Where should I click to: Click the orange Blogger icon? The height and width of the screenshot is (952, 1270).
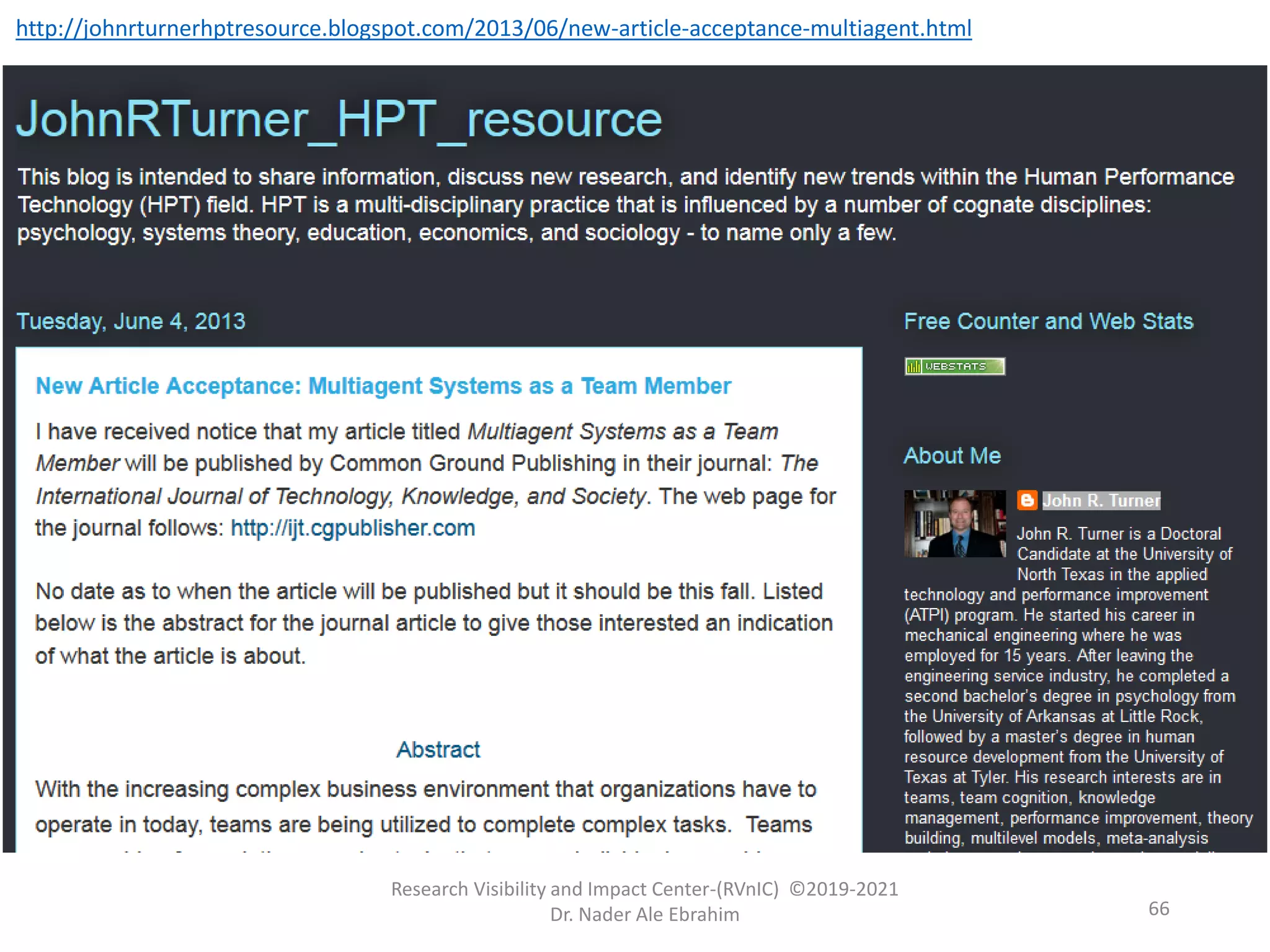coord(1027,500)
